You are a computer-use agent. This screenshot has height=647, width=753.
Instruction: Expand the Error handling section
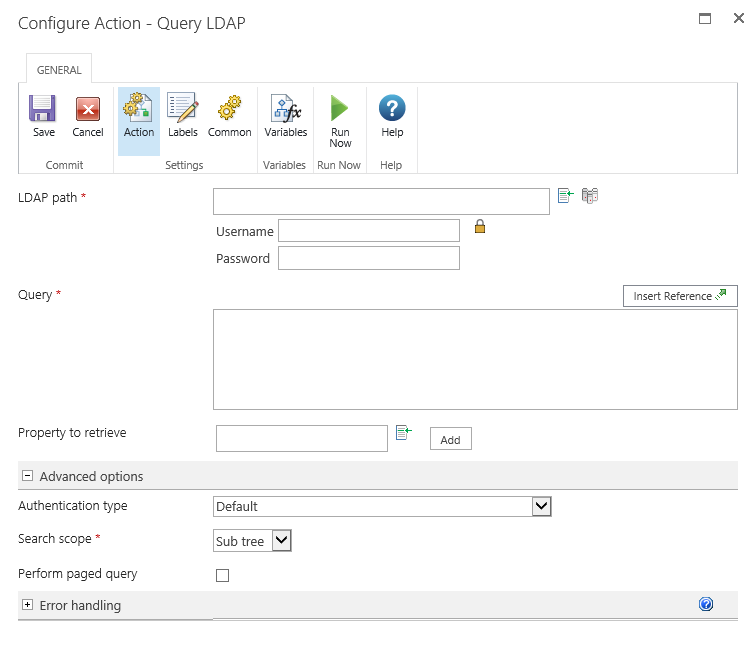(28, 605)
